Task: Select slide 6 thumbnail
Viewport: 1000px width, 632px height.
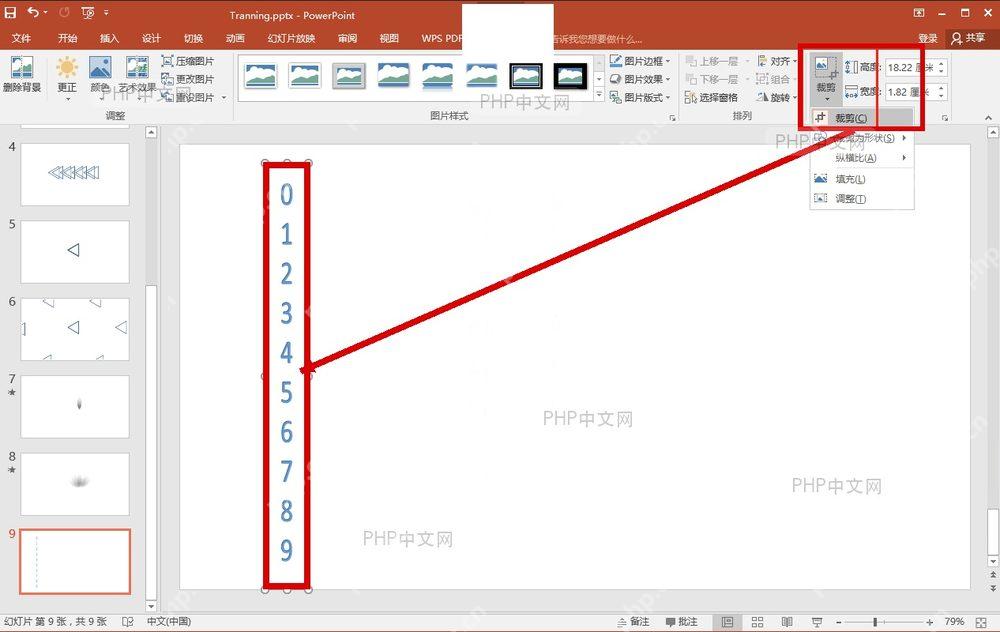Action: 75,329
